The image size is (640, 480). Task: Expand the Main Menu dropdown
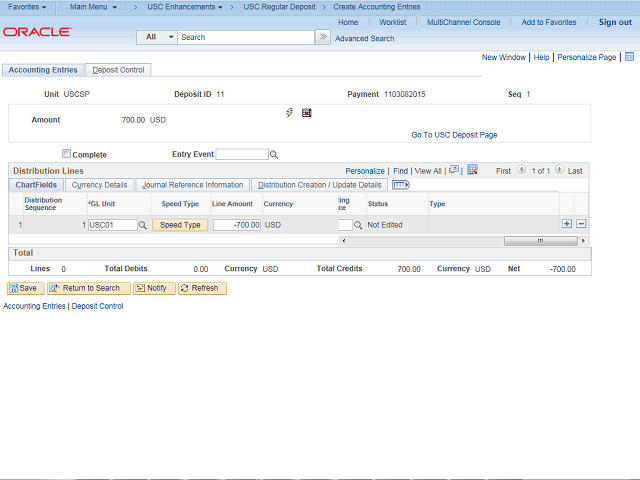pos(93,7)
